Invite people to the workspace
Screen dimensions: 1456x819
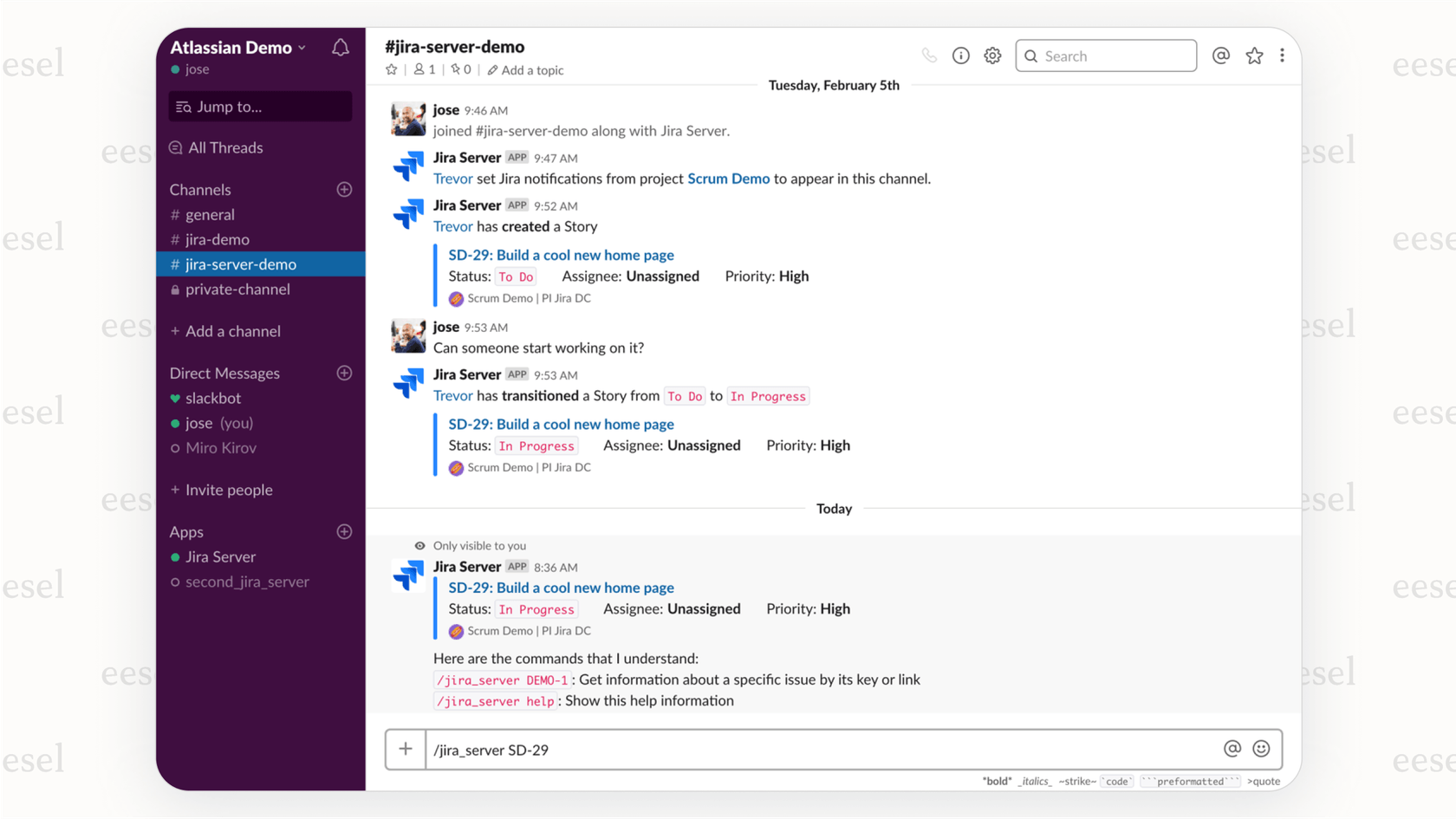[x=229, y=490]
